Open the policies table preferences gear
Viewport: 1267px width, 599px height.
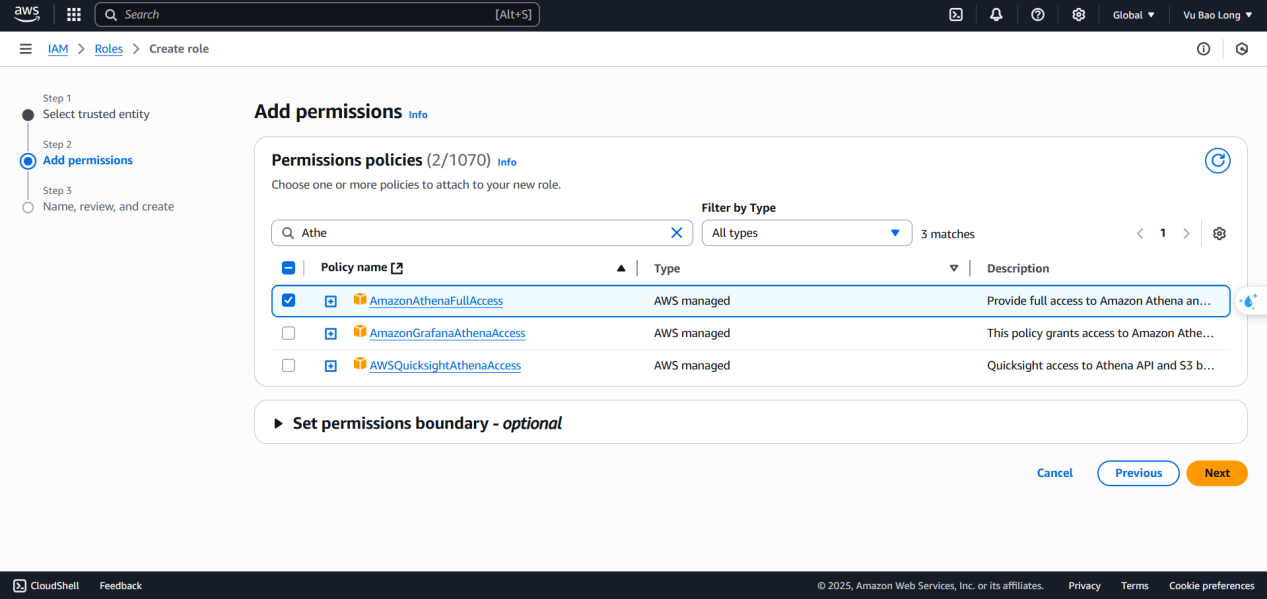(x=1219, y=233)
